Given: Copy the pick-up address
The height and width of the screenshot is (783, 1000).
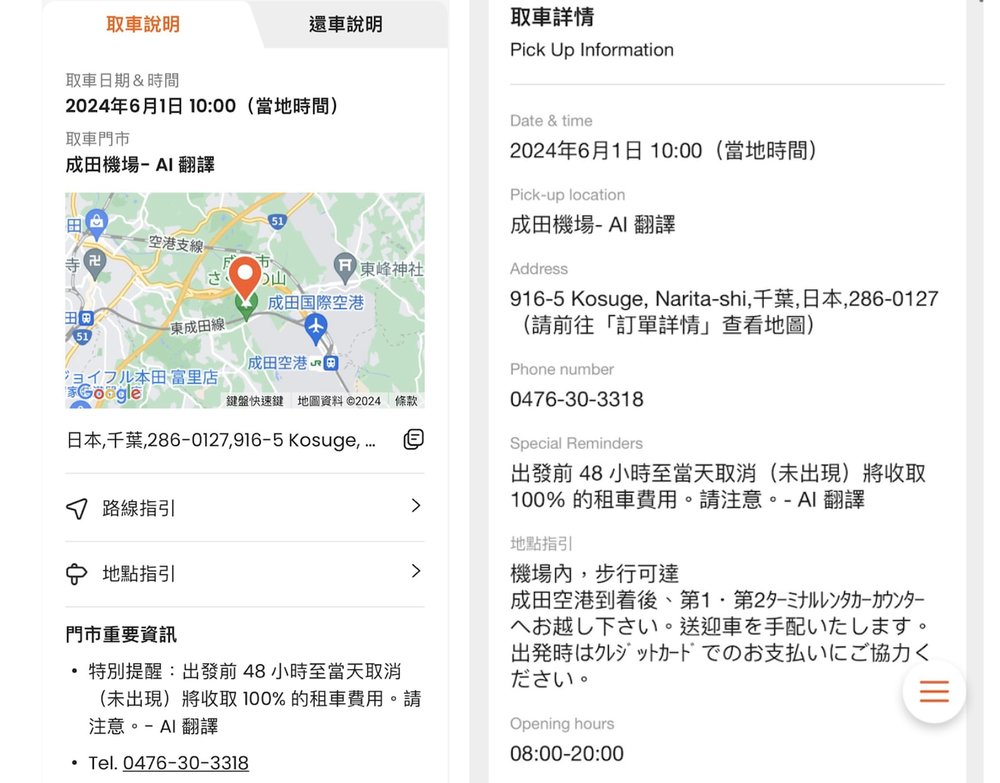Looking at the screenshot, I should pos(413,440).
